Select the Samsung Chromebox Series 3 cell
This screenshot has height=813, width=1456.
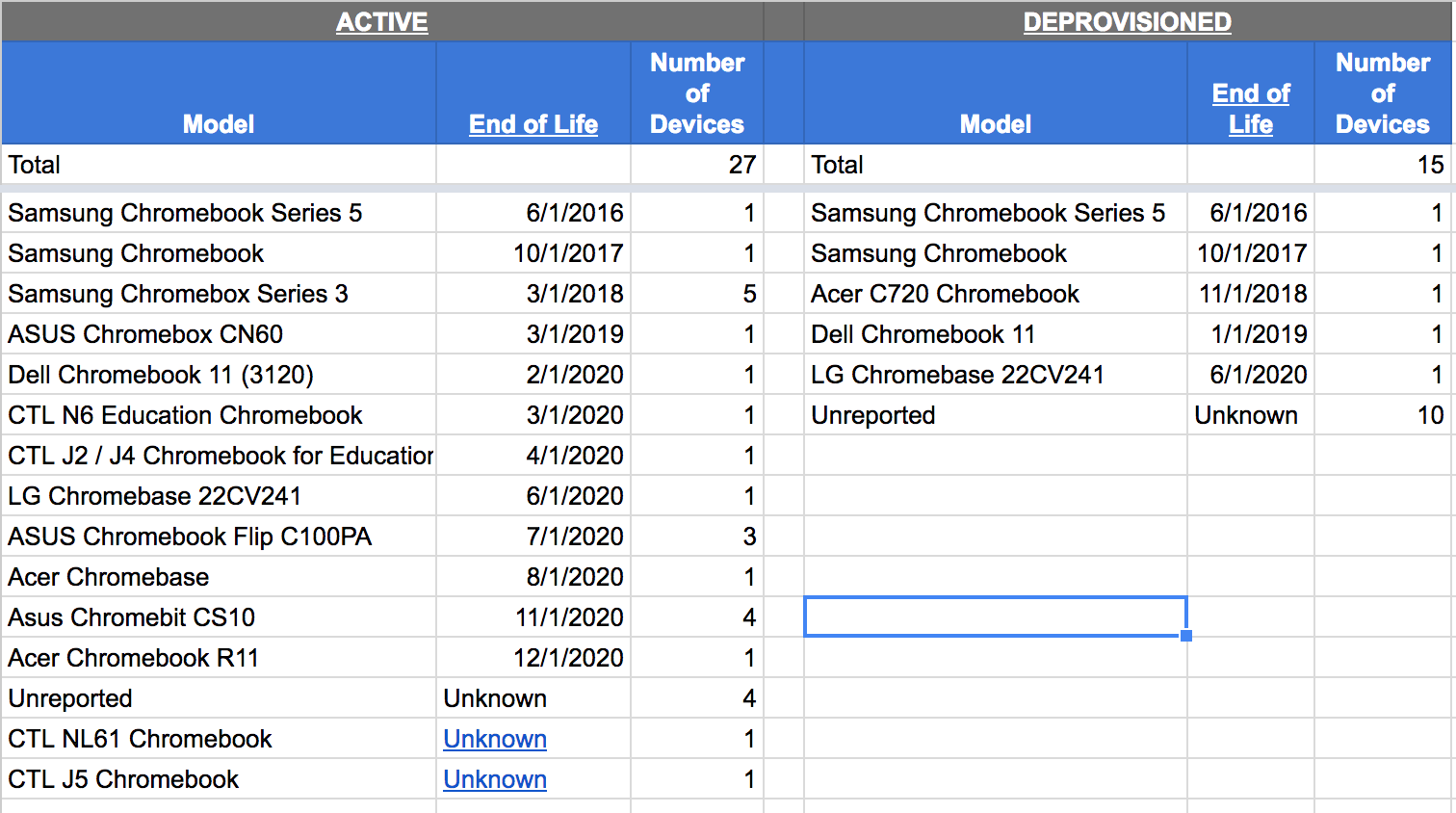coord(219,294)
